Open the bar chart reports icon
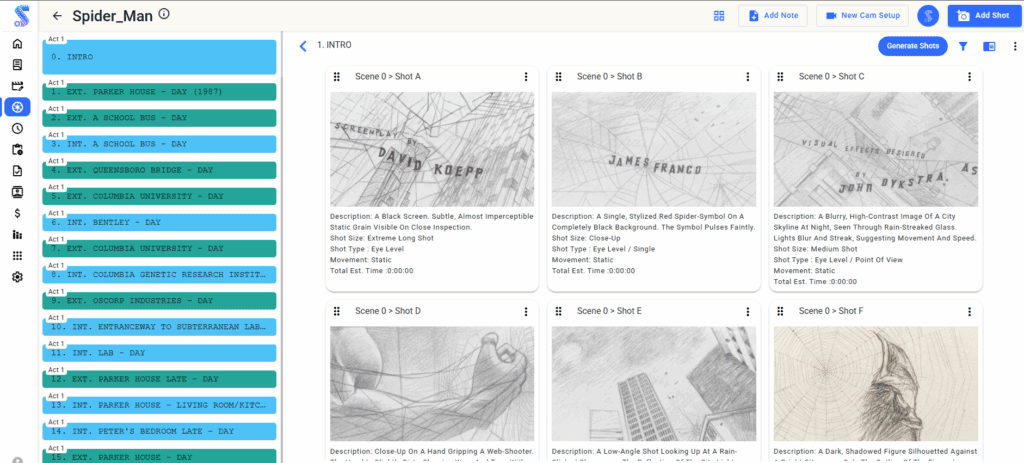 pos(18,234)
